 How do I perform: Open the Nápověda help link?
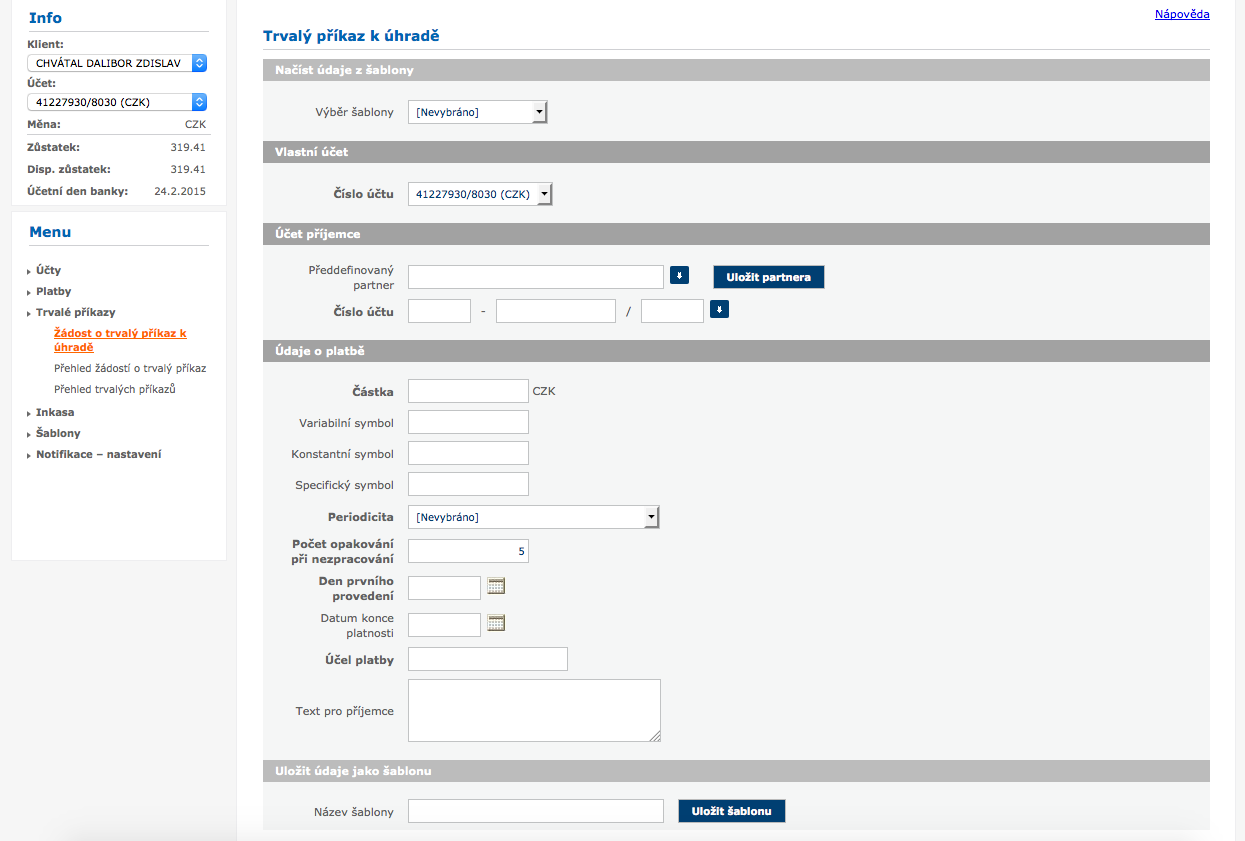(1182, 14)
